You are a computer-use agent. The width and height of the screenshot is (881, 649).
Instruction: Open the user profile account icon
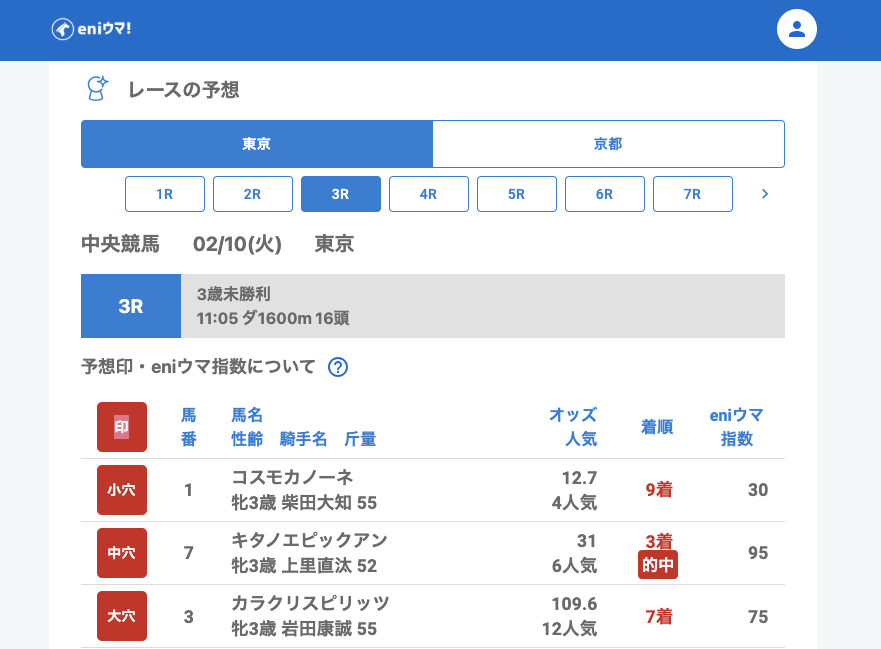coord(797,29)
